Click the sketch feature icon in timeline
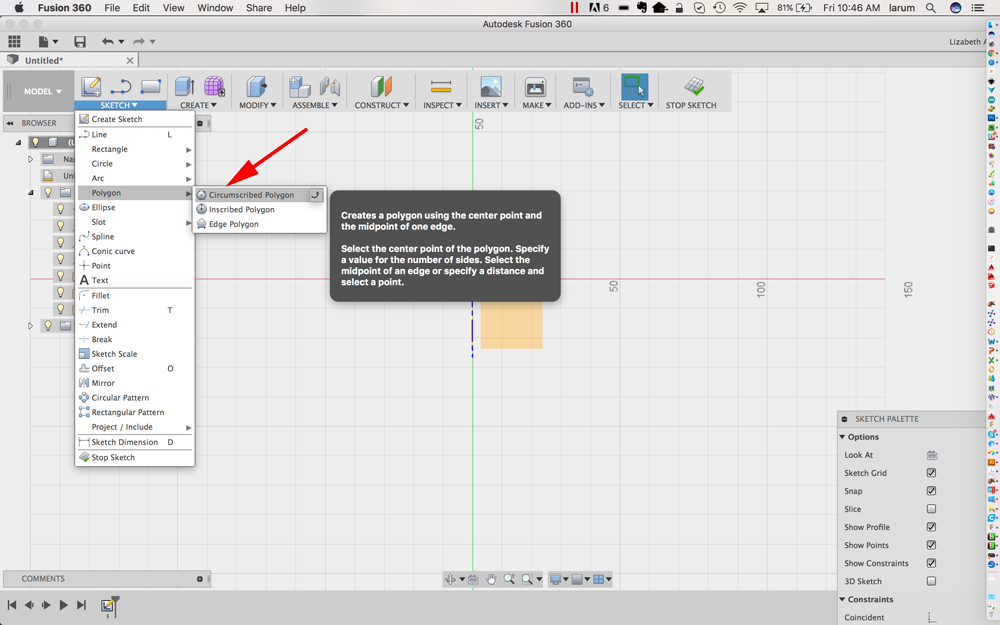The width and height of the screenshot is (1000, 625). tap(108, 605)
